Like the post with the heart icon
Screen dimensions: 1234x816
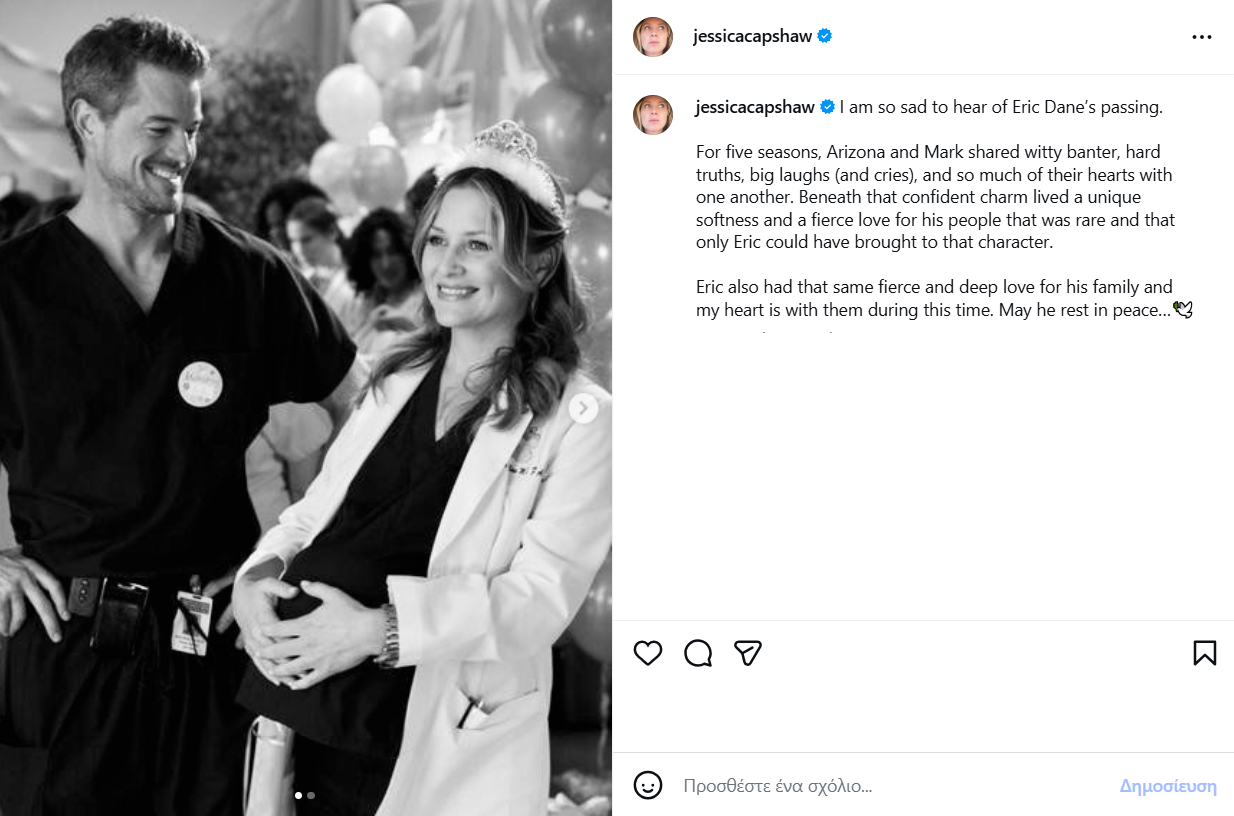[x=648, y=653]
